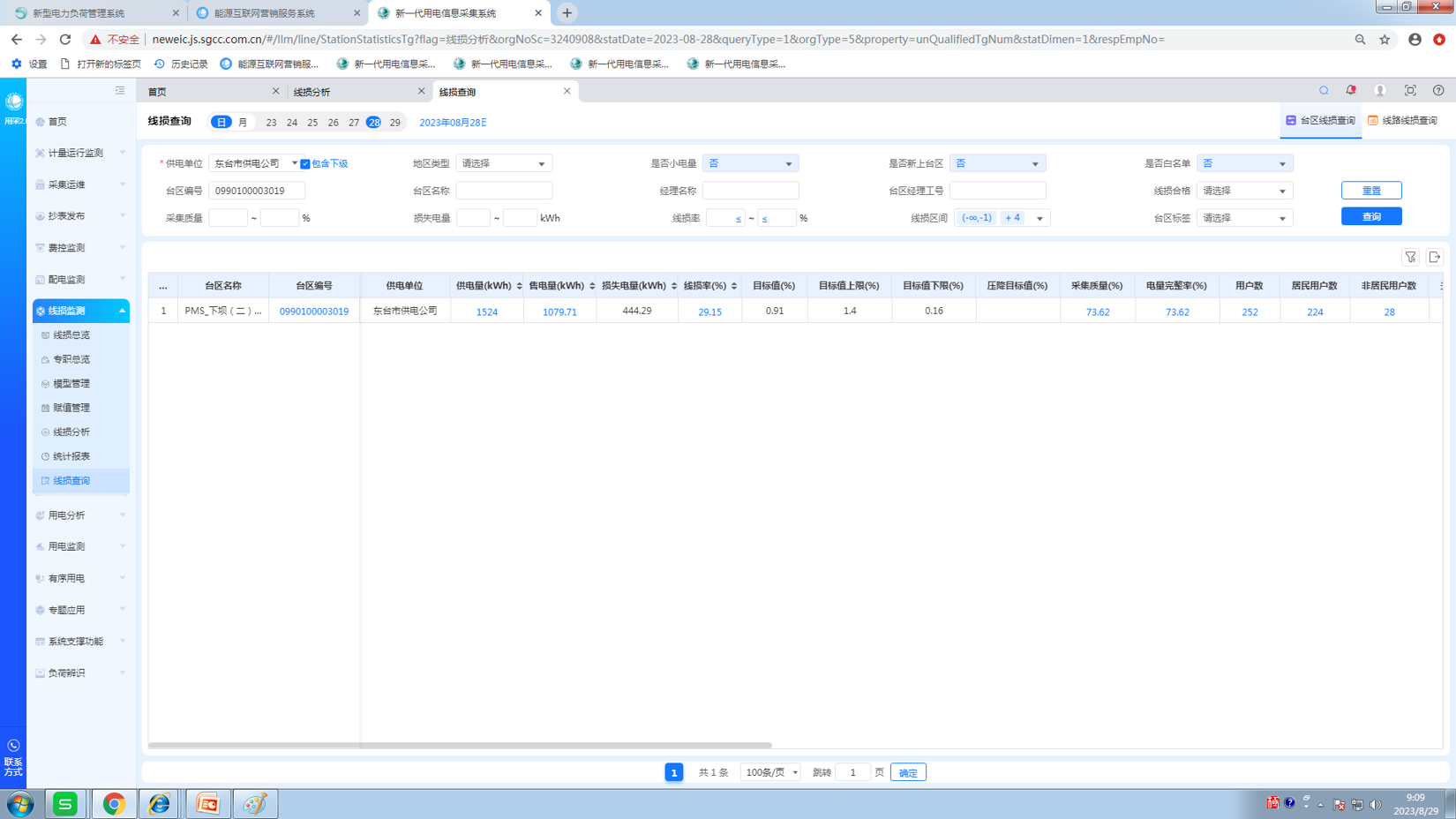The height and width of the screenshot is (819, 1456).
Task: Open 统计报表 in the sidebar menu
Action: 71,456
